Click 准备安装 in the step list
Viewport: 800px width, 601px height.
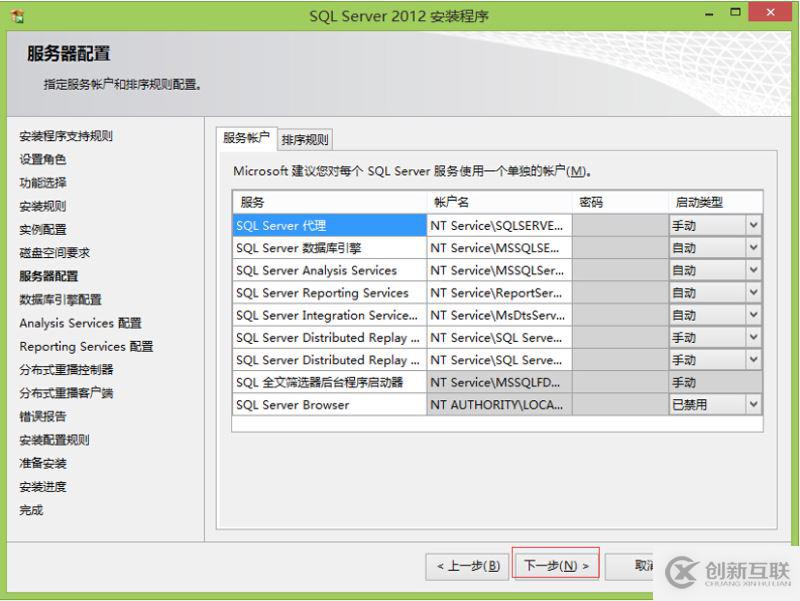tap(43, 463)
